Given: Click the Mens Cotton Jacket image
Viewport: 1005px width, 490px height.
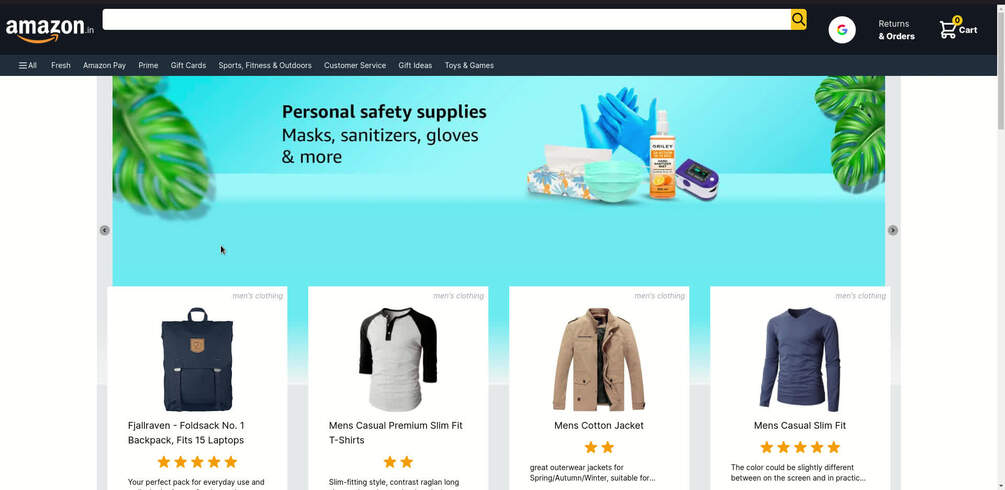Looking at the screenshot, I should 599,359.
